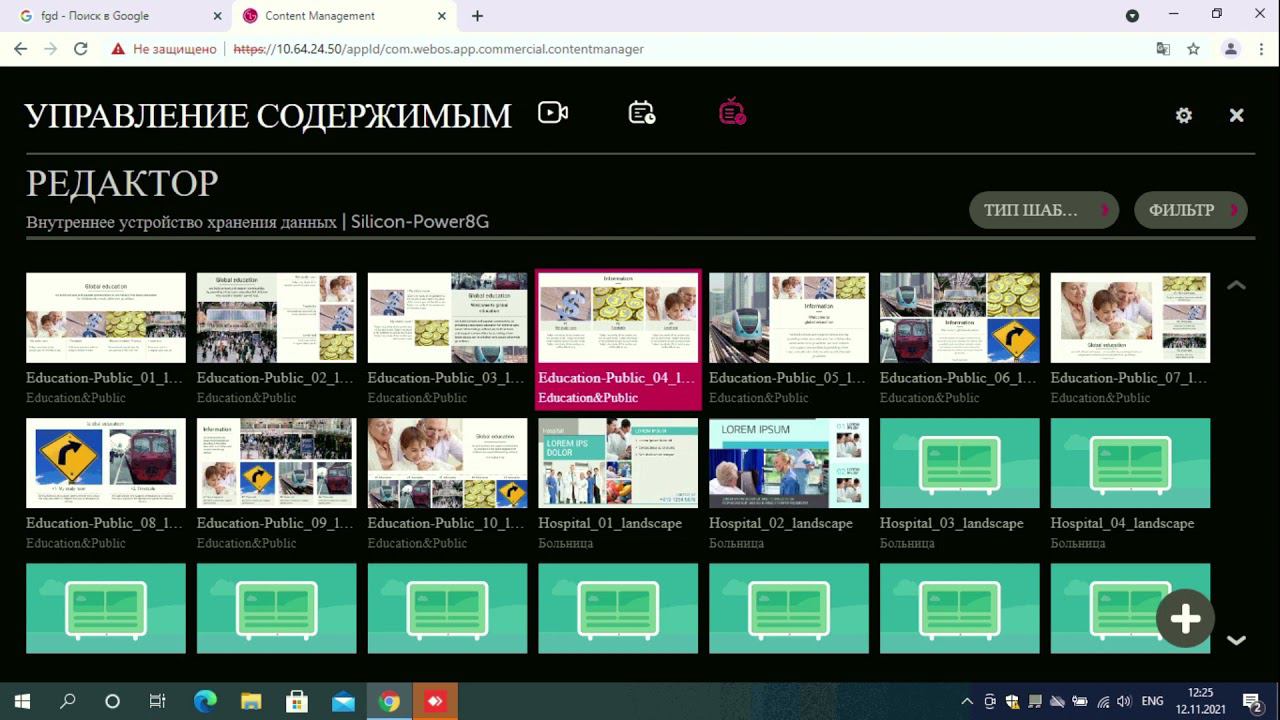Open Chrome profile avatar menu
The width and height of the screenshot is (1280, 720).
[1231, 49]
